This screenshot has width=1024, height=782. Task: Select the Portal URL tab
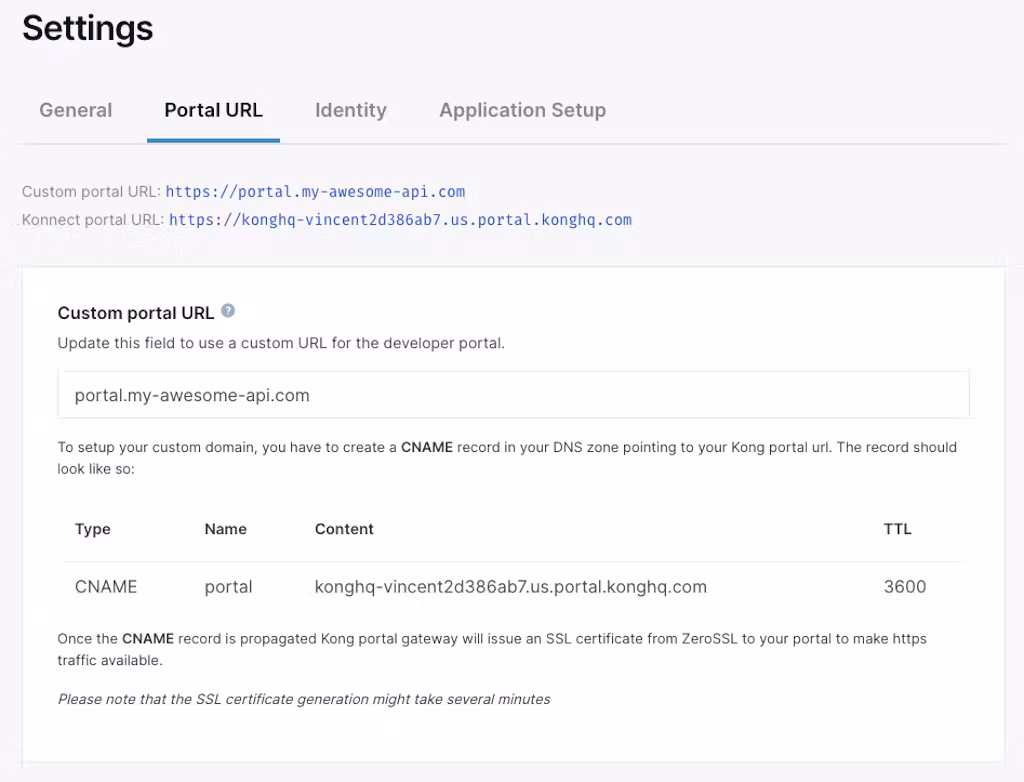[x=213, y=110]
